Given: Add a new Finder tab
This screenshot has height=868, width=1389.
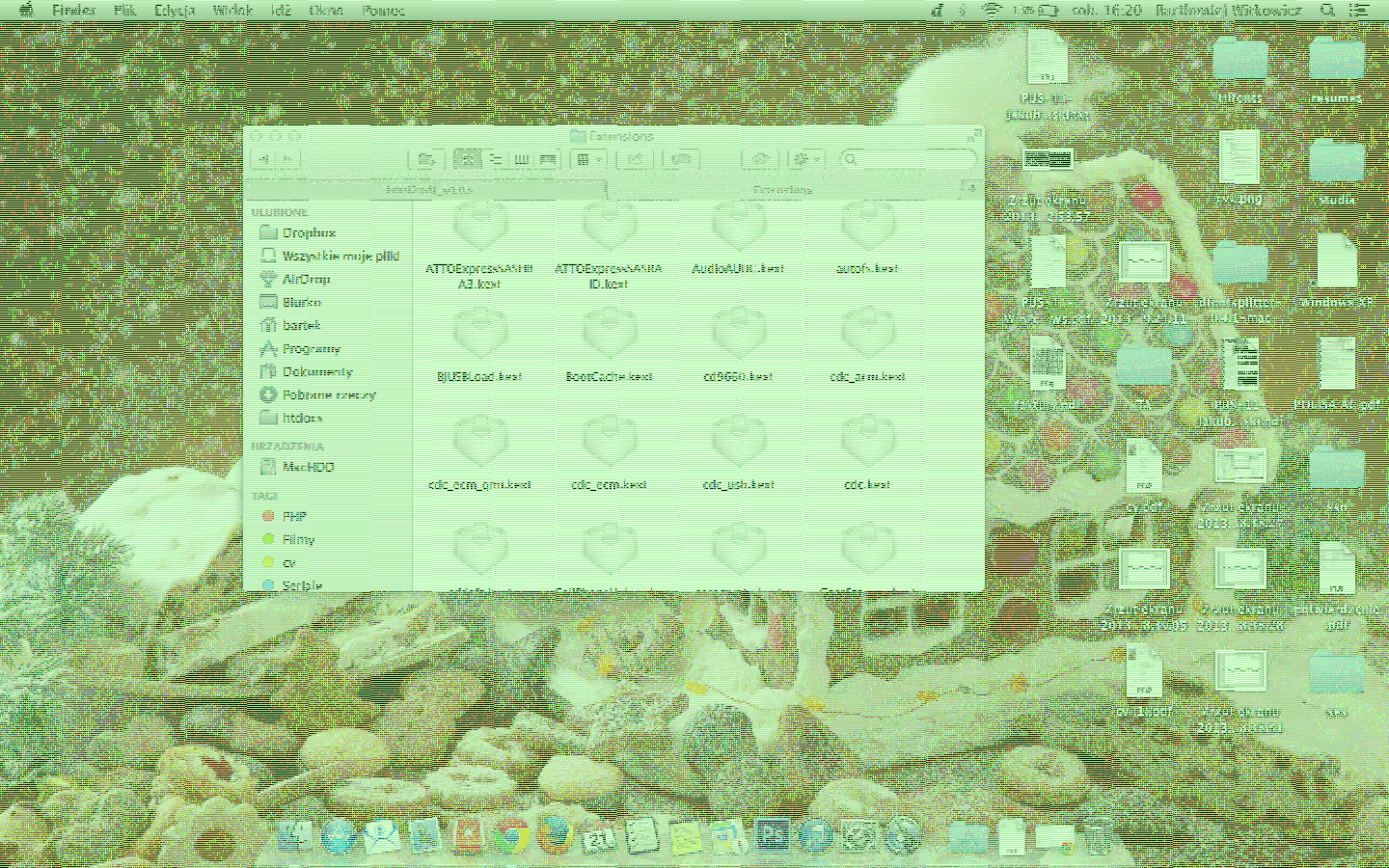Looking at the screenshot, I should click(971, 190).
